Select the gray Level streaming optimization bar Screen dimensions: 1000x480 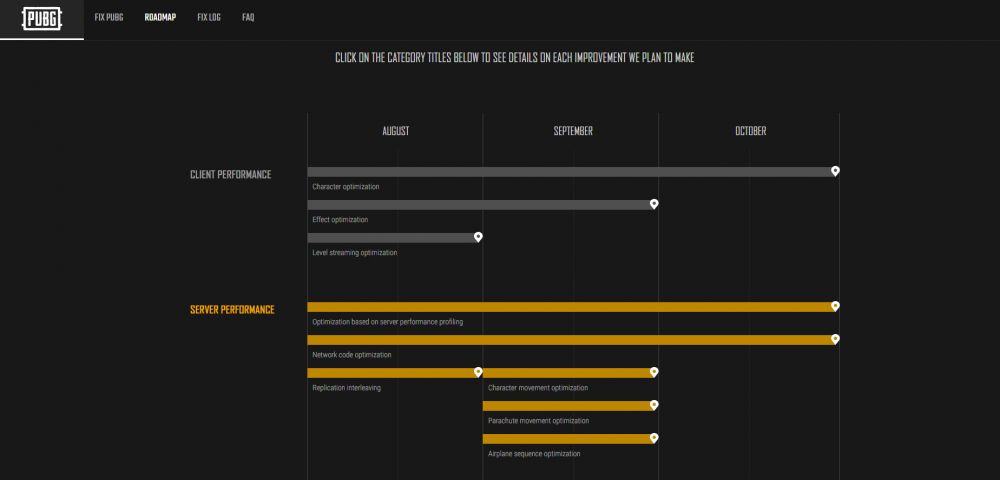395,238
